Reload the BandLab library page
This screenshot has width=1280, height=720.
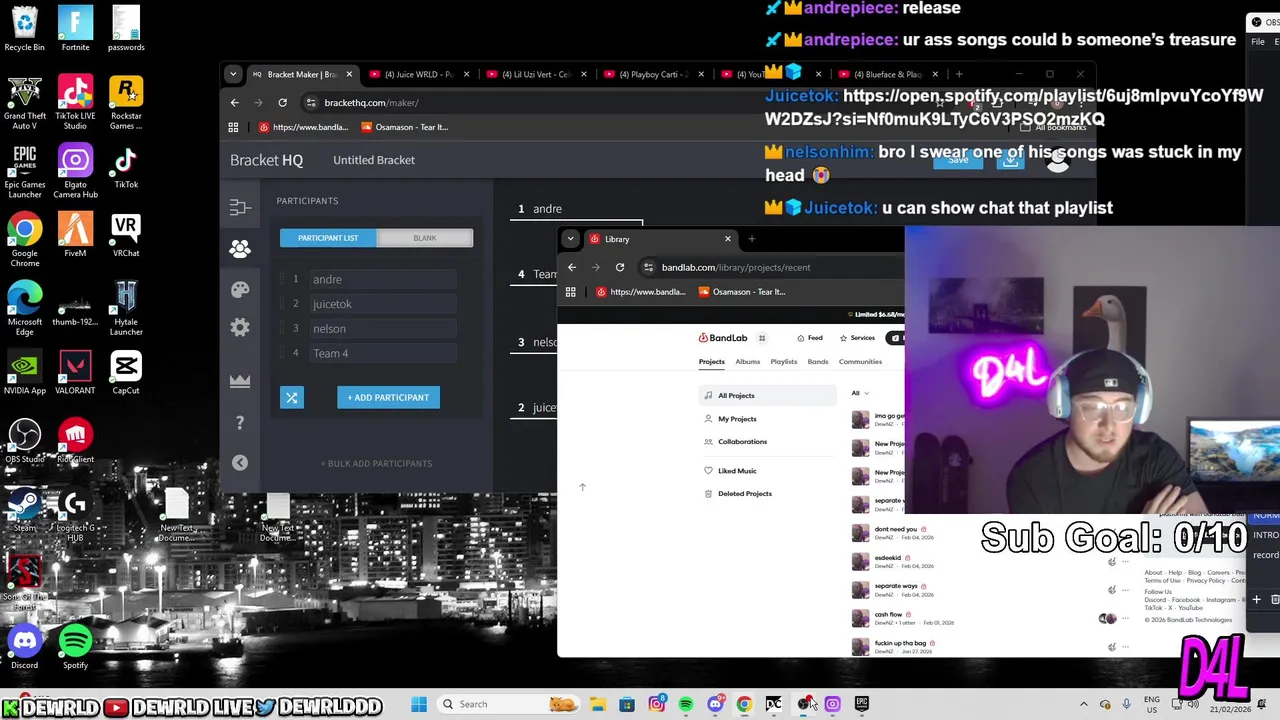pos(620,267)
